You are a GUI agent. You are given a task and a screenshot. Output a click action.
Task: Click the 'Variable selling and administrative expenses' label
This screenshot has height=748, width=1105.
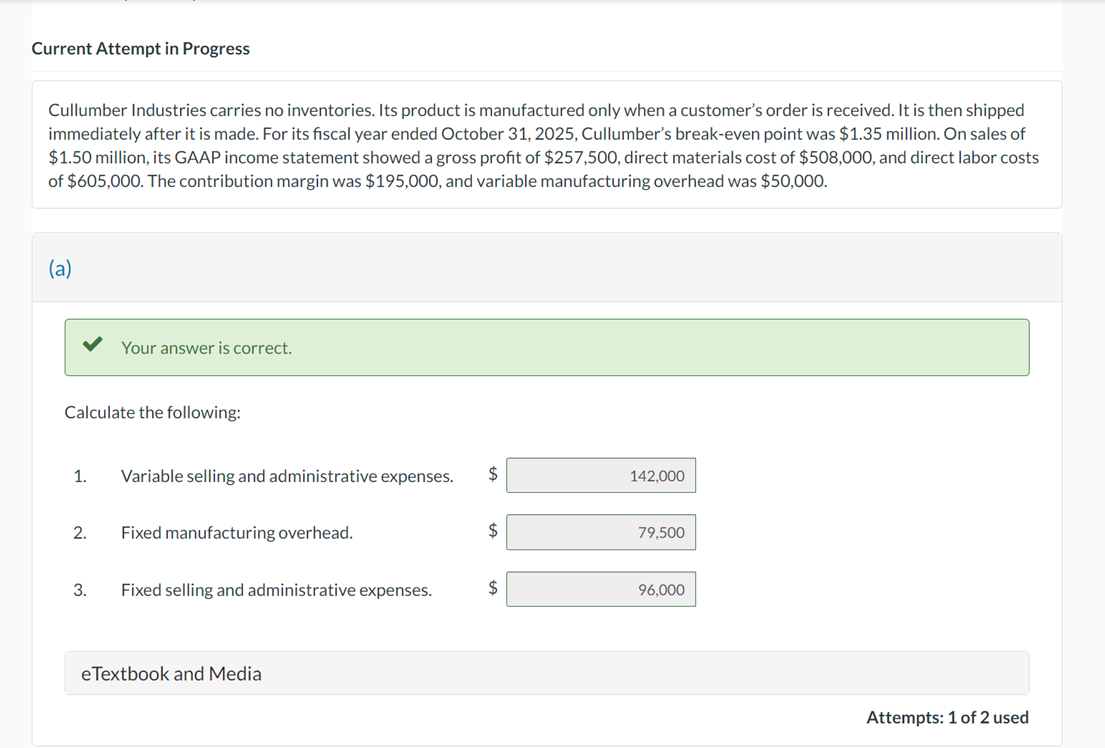pyautogui.click(x=287, y=476)
